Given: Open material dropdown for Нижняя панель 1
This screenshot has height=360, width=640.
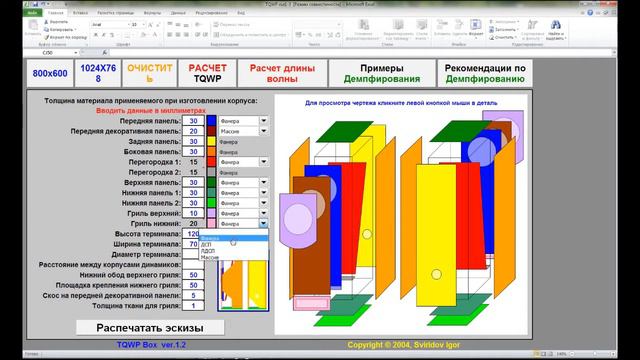Looking at the screenshot, I should coord(264,193).
